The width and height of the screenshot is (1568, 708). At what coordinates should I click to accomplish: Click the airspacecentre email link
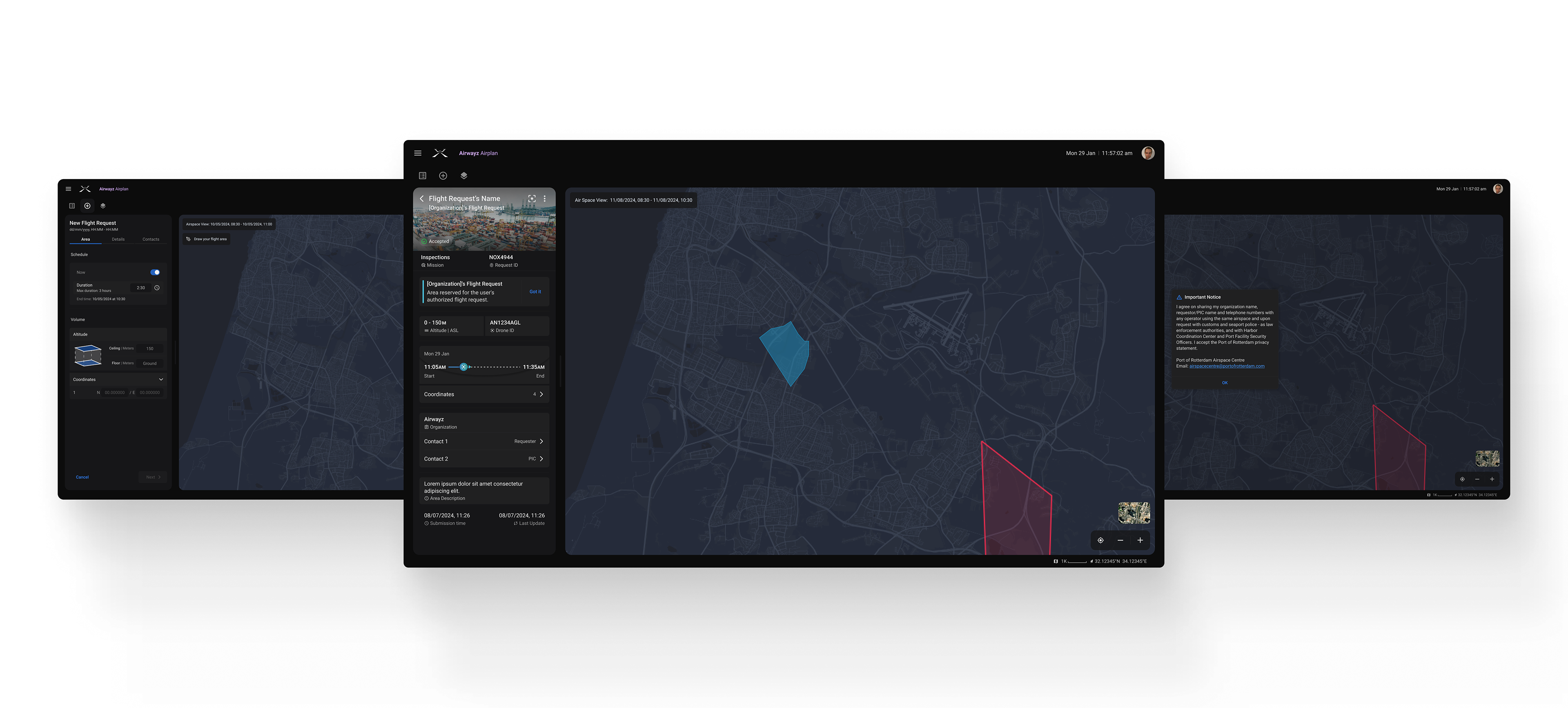1227,366
